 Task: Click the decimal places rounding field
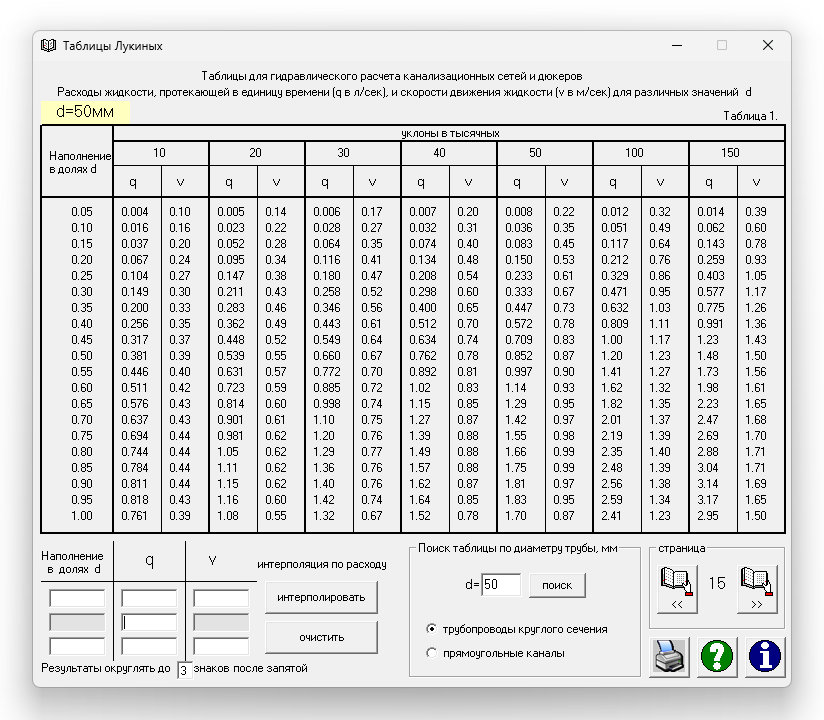click(184, 670)
